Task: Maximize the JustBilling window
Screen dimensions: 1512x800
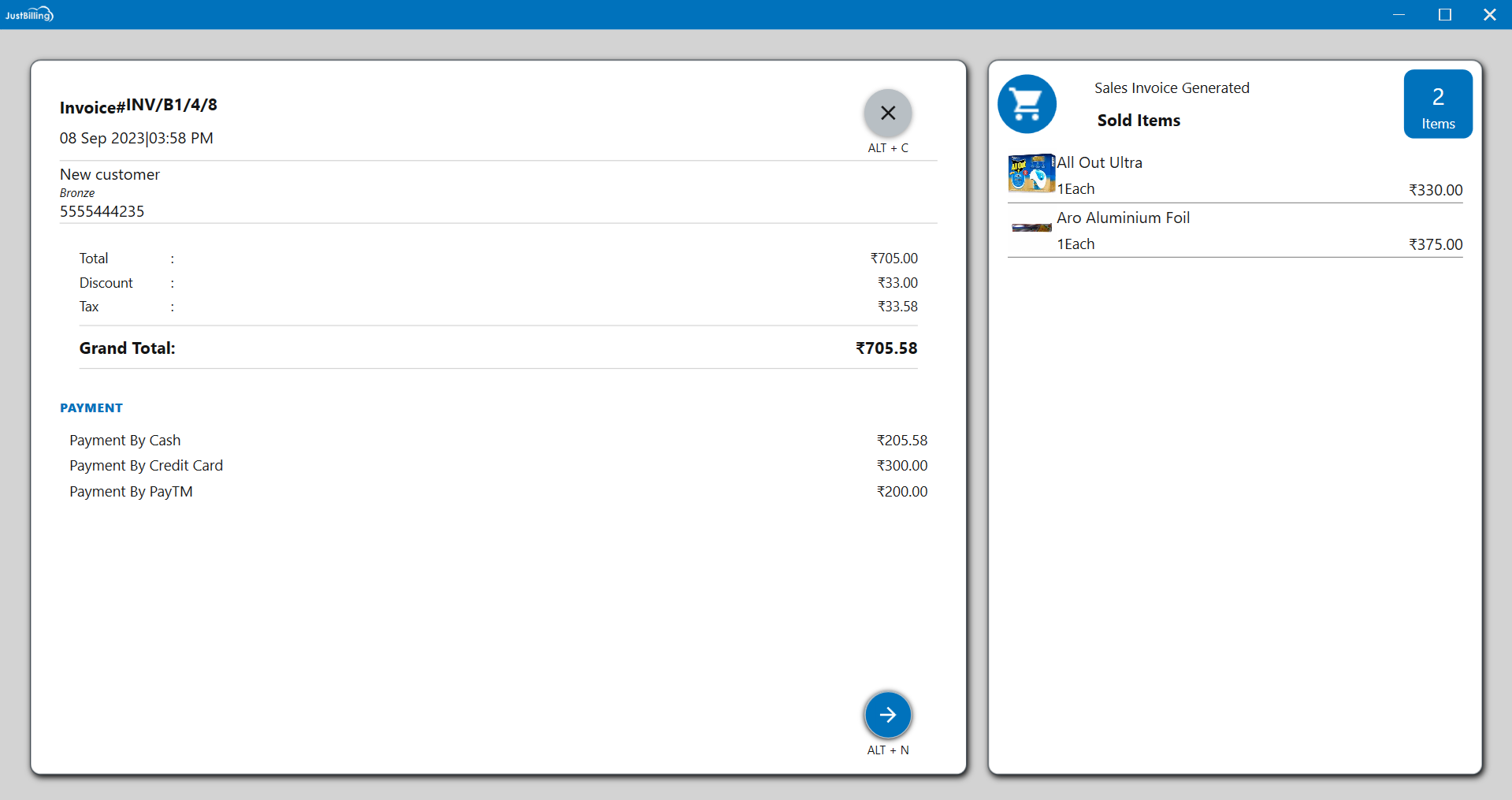Action: (1444, 14)
